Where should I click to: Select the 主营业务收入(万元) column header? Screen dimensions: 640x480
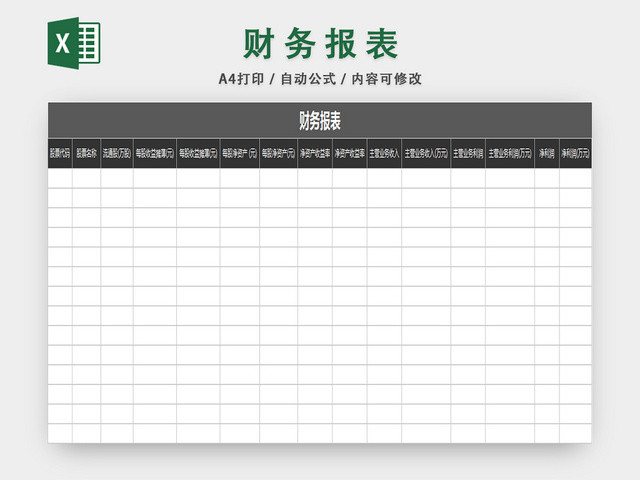[426, 153]
